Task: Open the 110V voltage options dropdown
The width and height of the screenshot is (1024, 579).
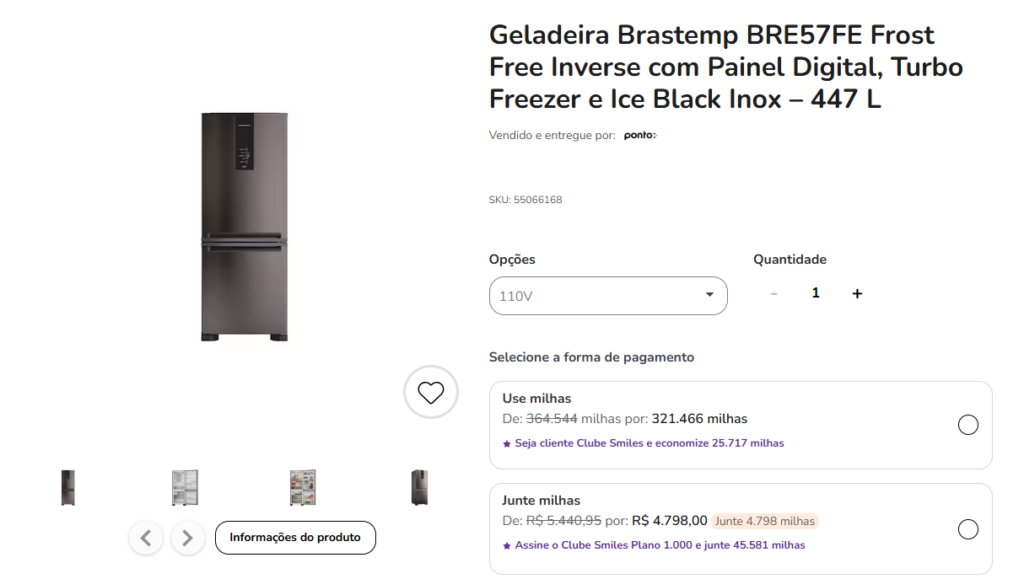Action: point(608,296)
